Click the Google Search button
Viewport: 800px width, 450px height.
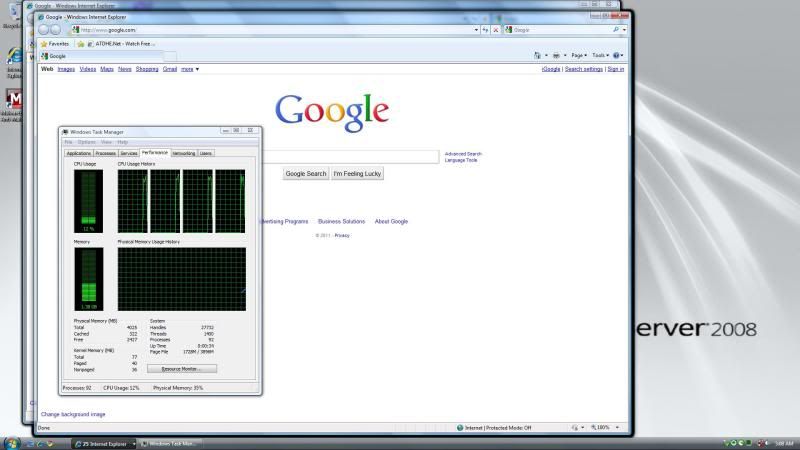tap(306, 173)
